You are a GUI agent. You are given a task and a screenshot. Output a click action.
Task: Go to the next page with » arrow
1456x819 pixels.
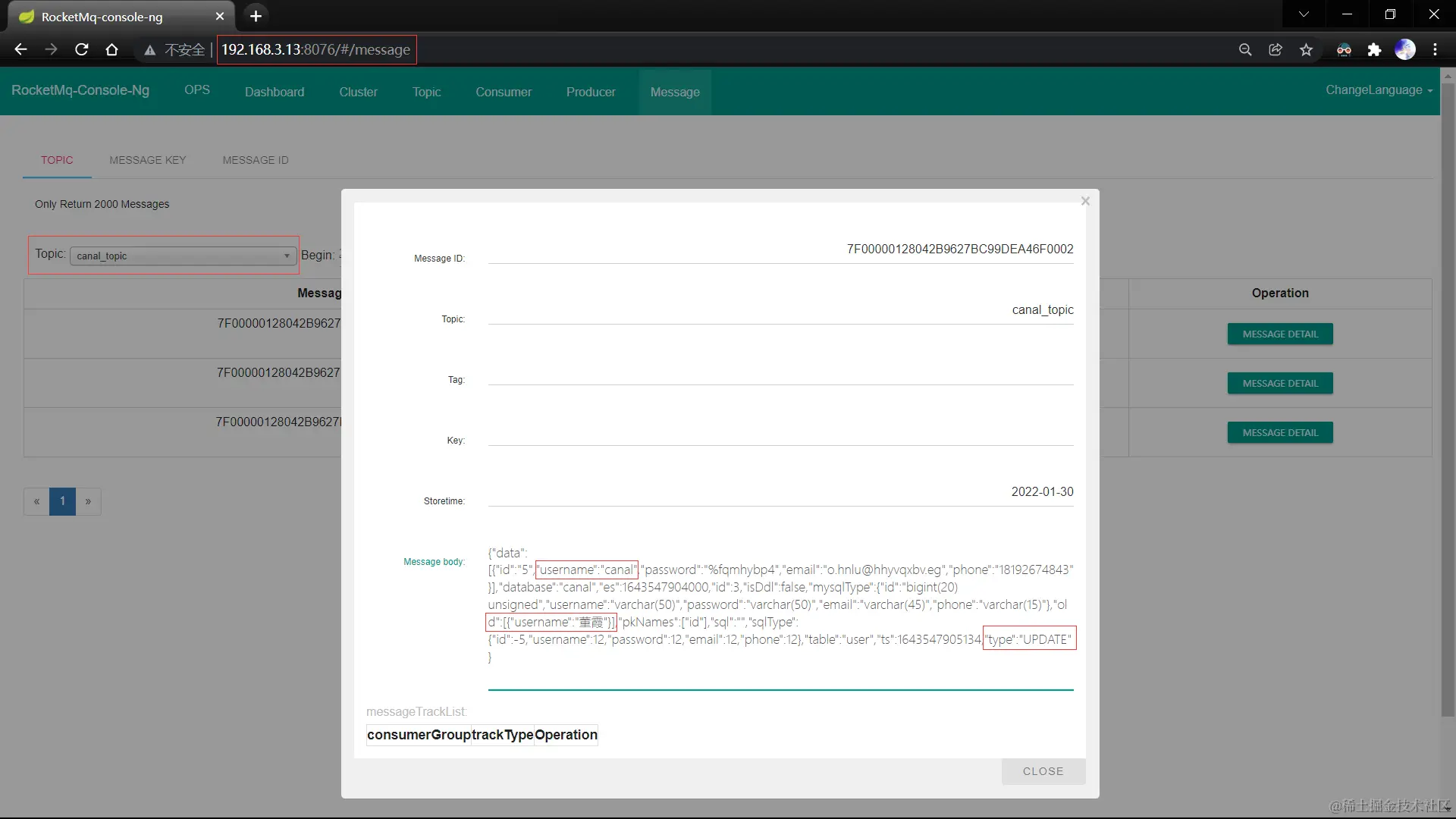tap(89, 501)
